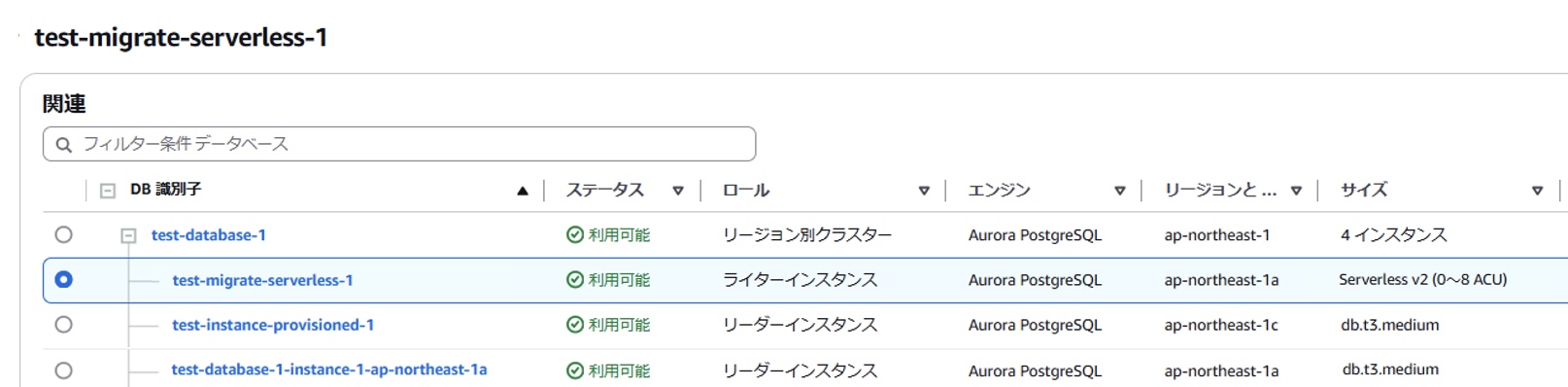Focus the フィルター条件 データベース filter field
Viewport: 1568px width, 387px height.
[x=399, y=144]
